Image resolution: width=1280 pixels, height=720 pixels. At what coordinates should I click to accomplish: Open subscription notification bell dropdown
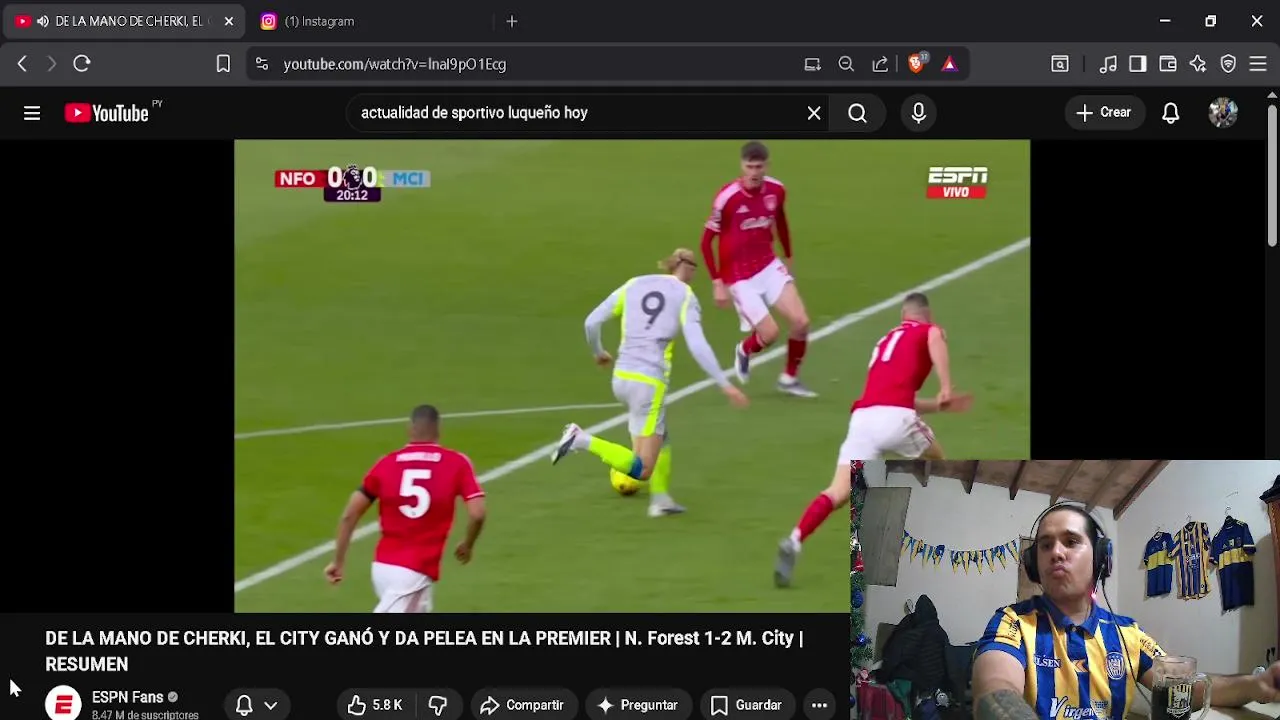(256, 705)
